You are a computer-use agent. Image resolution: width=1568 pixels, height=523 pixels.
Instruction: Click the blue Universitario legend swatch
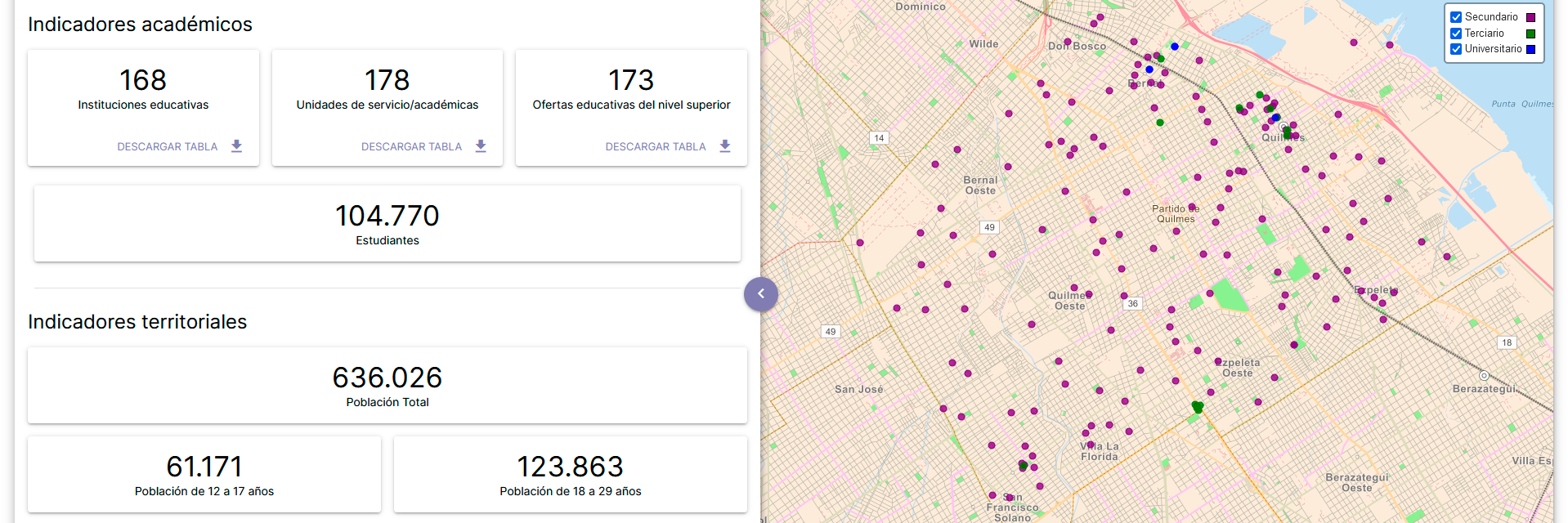coord(1530,49)
